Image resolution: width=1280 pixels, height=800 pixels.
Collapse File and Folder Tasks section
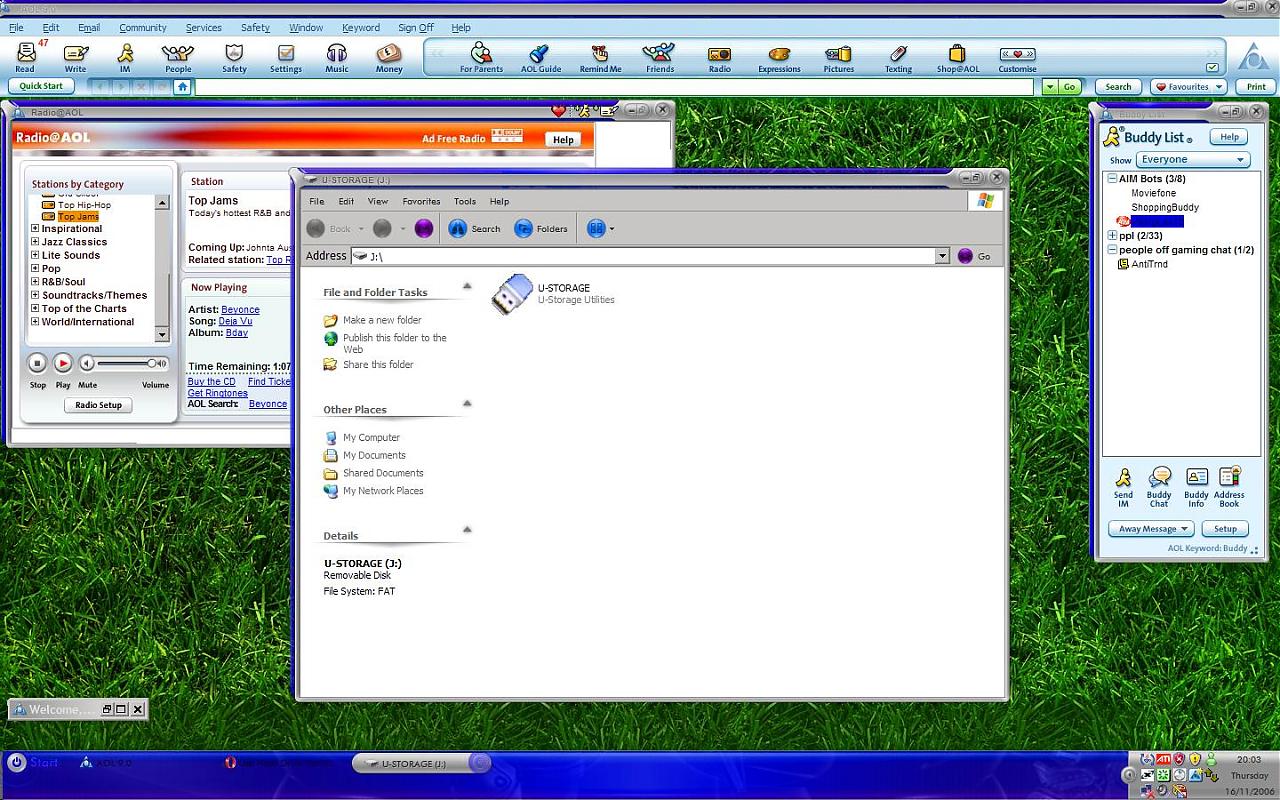point(466,287)
